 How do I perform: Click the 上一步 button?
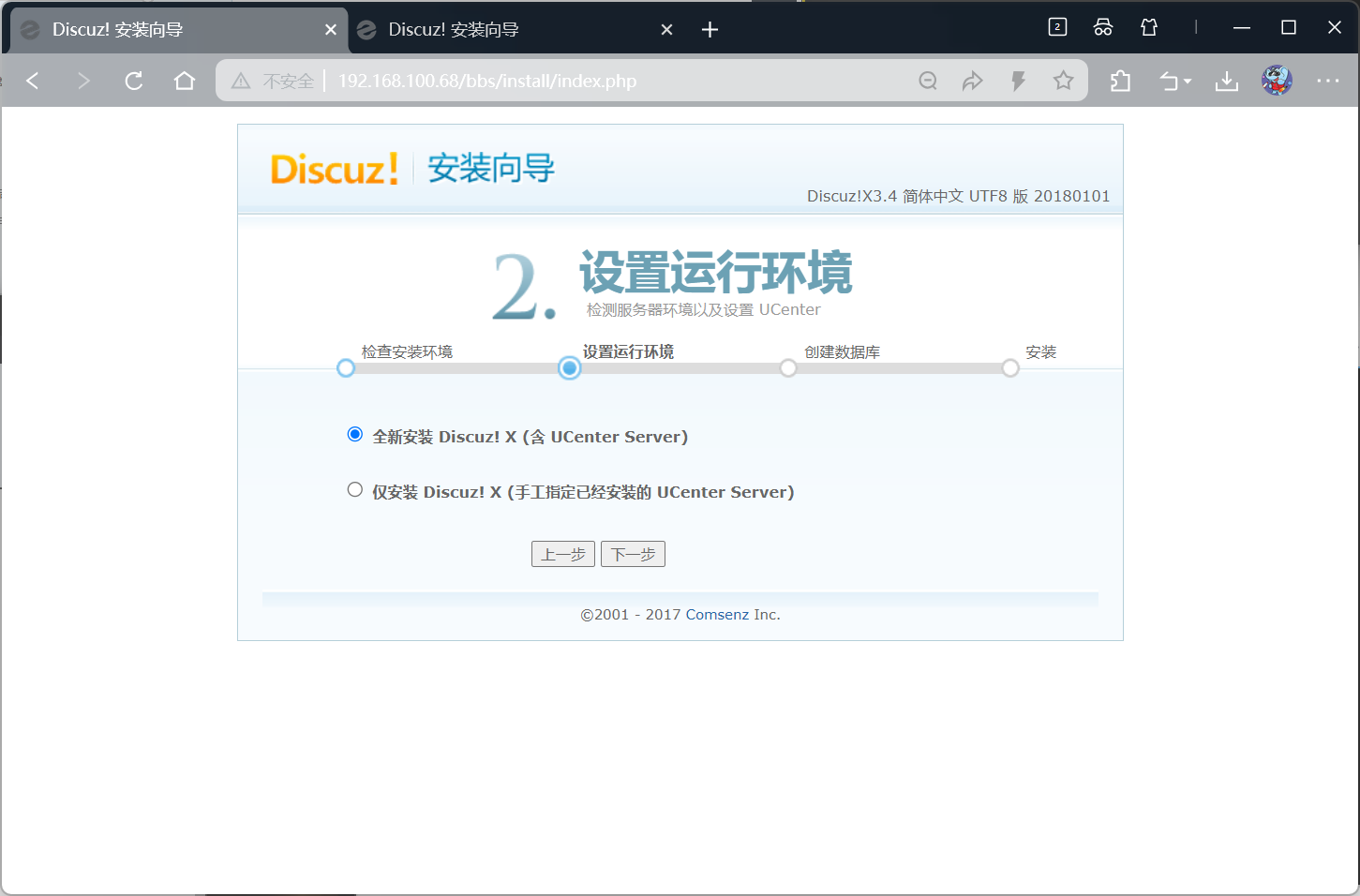click(563, 554)
